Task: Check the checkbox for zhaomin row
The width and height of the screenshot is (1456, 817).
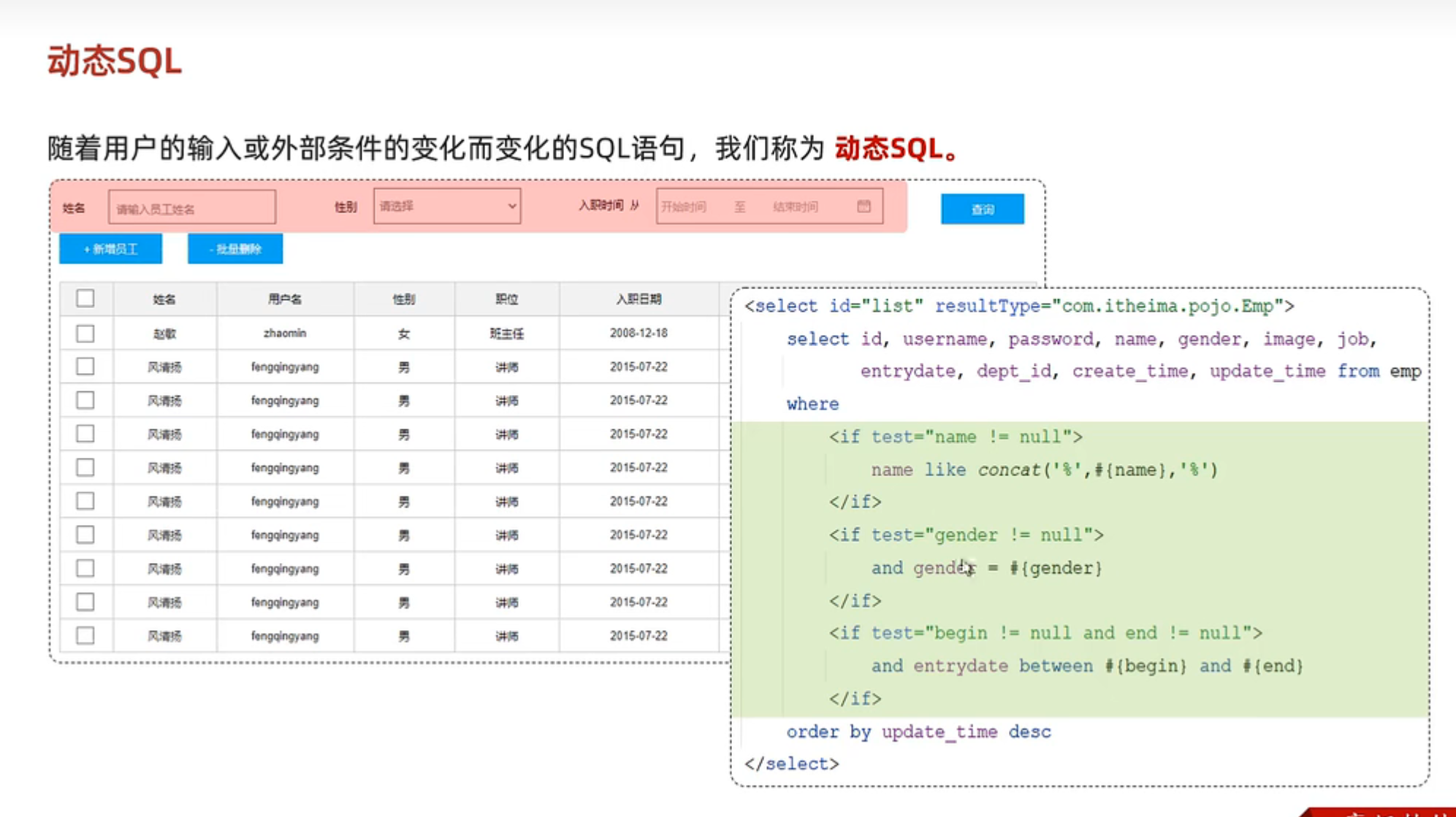Action: (x=85, y=334)
